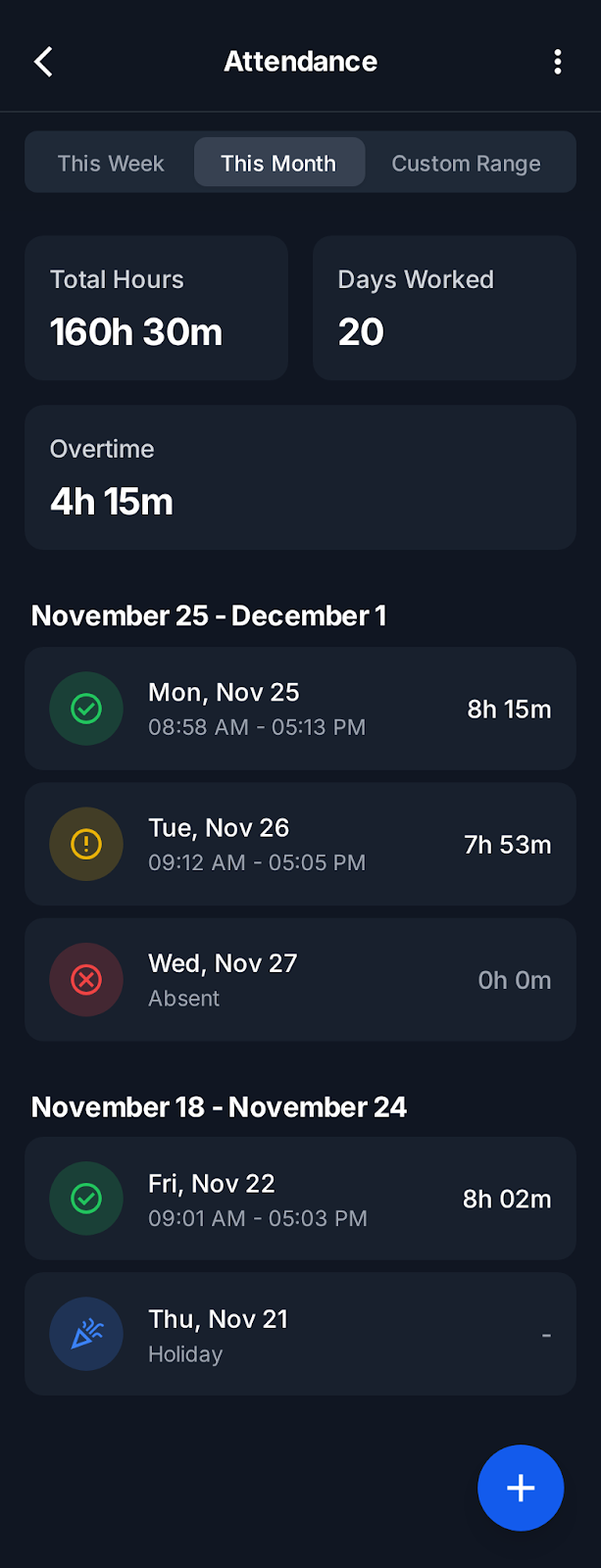Screen dimensions: 601x1568
Task: Click the 8h 02m duration for Nov 22
Action: 506,1199
